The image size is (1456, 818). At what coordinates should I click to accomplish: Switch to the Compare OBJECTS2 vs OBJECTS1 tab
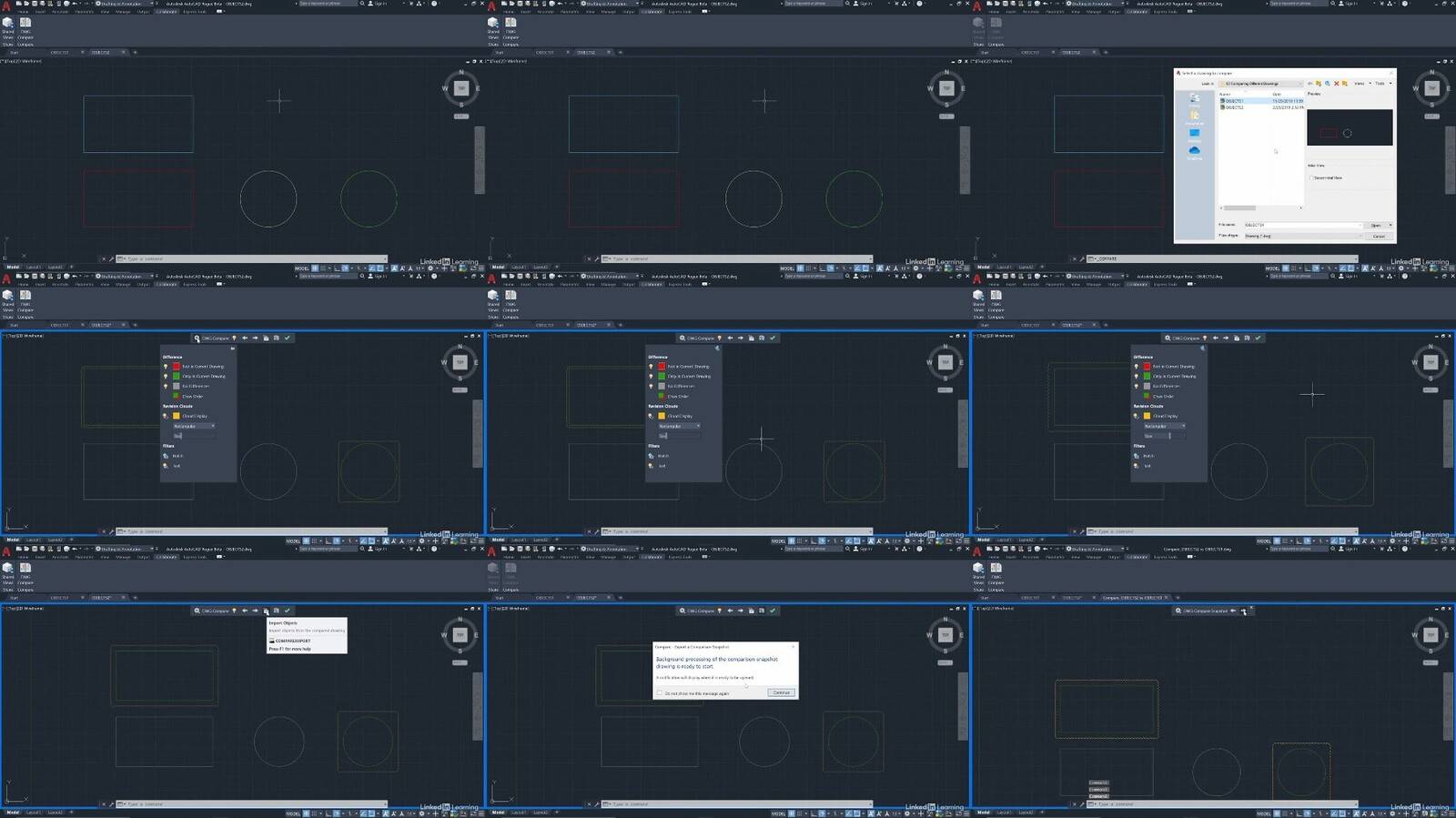1132,598
